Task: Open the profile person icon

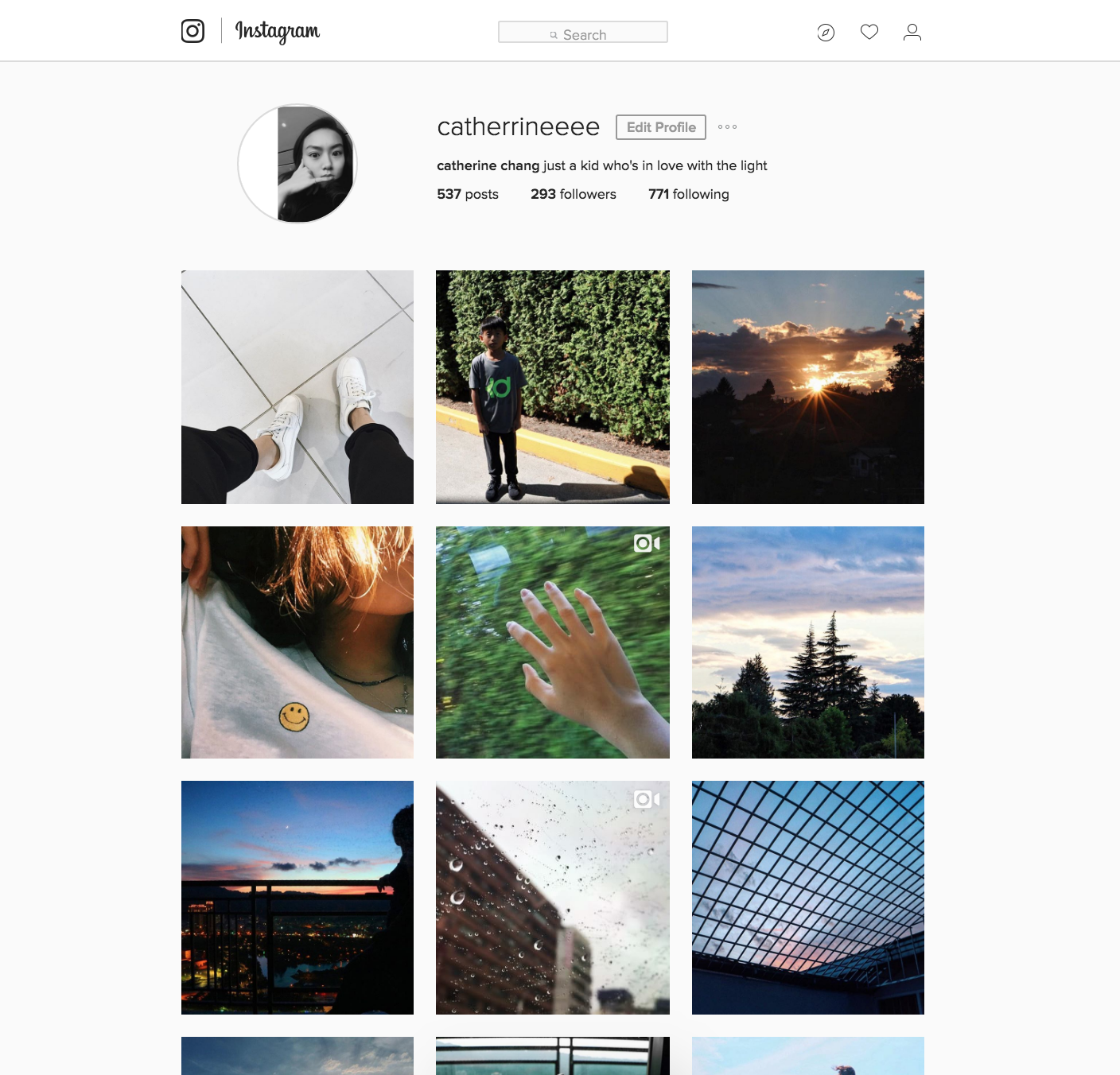Action: coord(912,32)
